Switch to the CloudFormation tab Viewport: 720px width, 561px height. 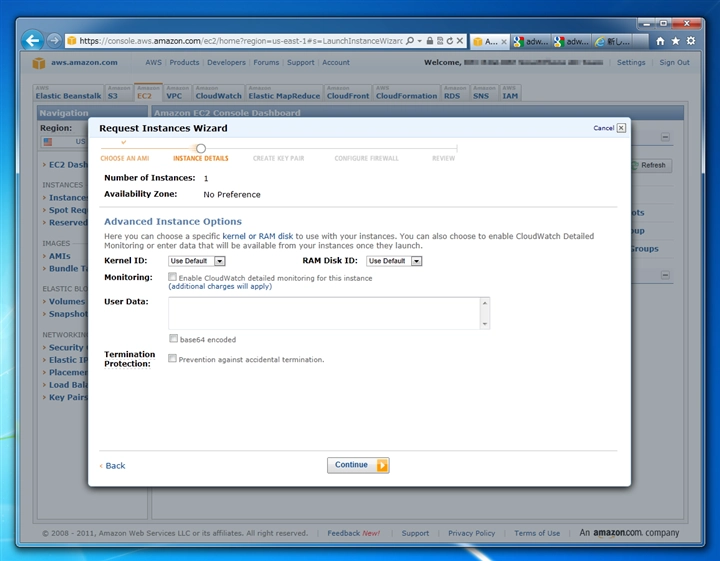coord(406,93)
